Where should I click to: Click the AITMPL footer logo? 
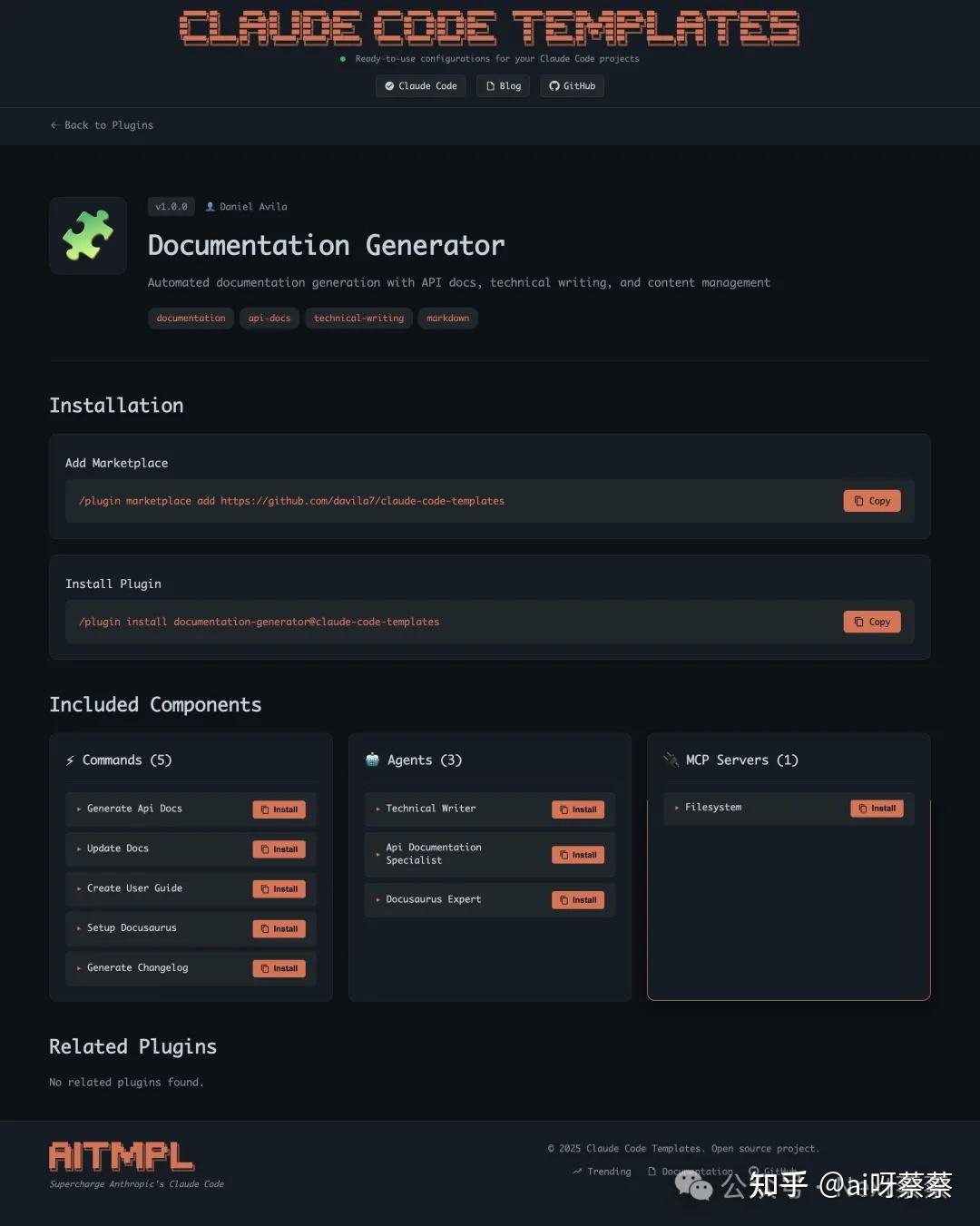point(122,1157)
